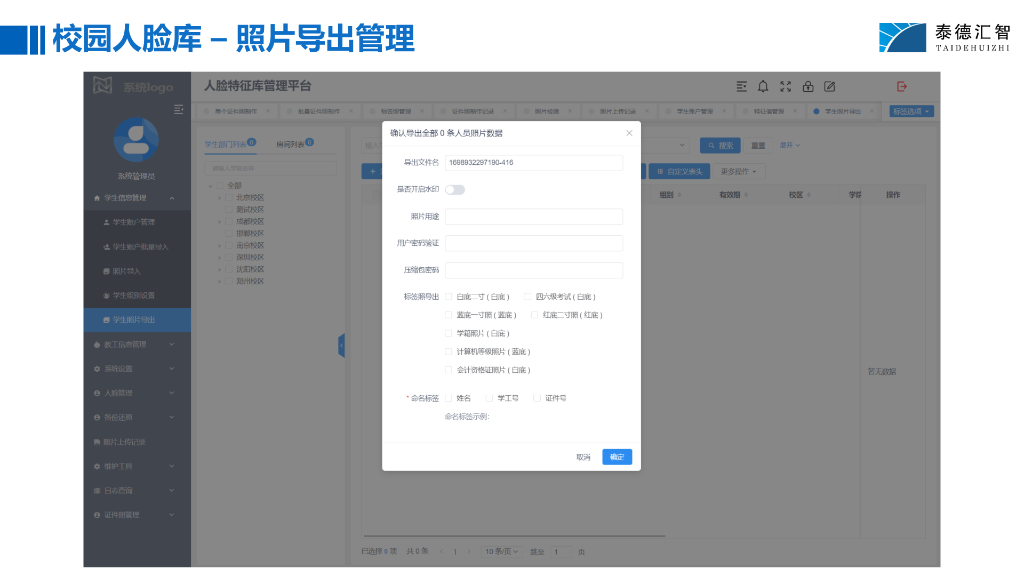Expand 教工信息管理 sidebar menu

click(x=172, y=344)
